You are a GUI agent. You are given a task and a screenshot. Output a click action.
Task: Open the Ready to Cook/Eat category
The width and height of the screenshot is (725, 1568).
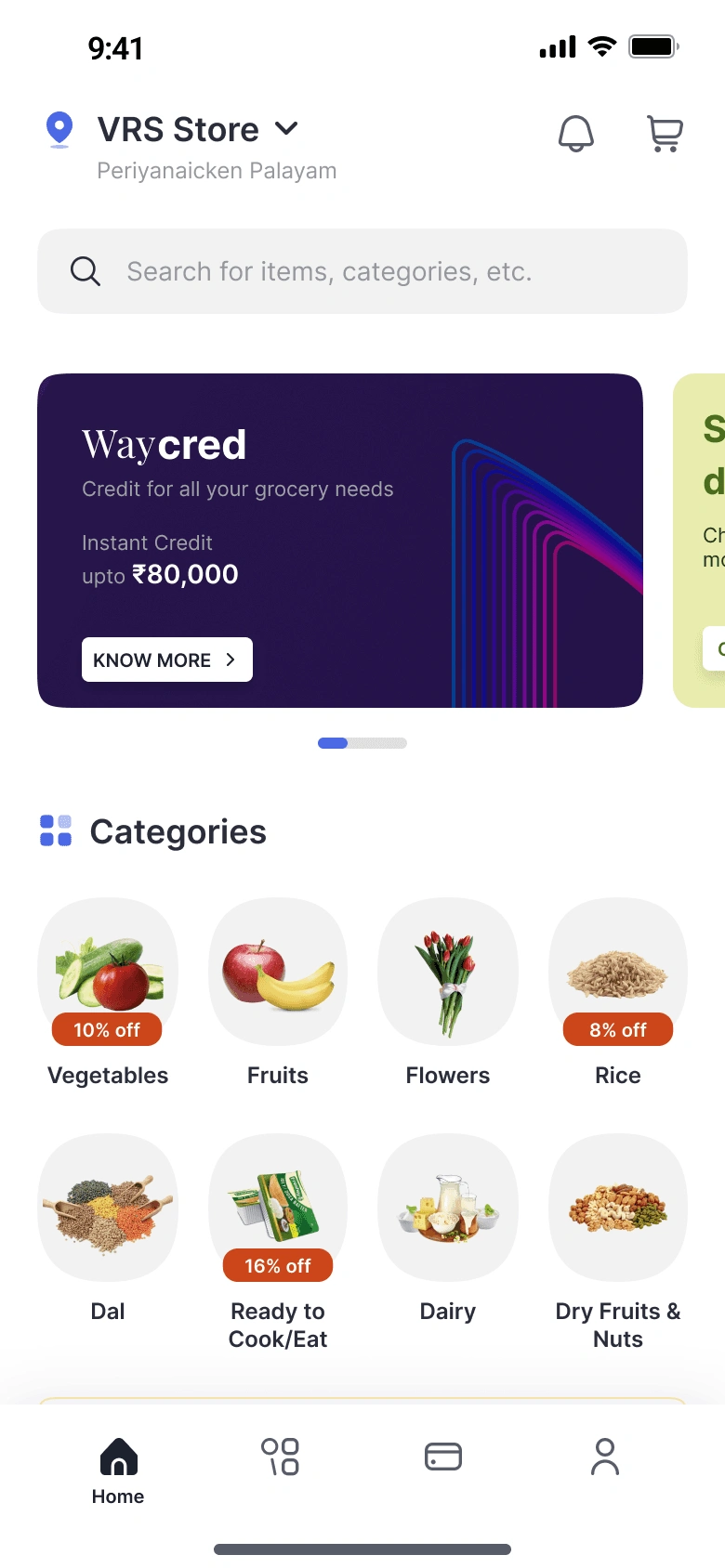[x=278, y=1208]
